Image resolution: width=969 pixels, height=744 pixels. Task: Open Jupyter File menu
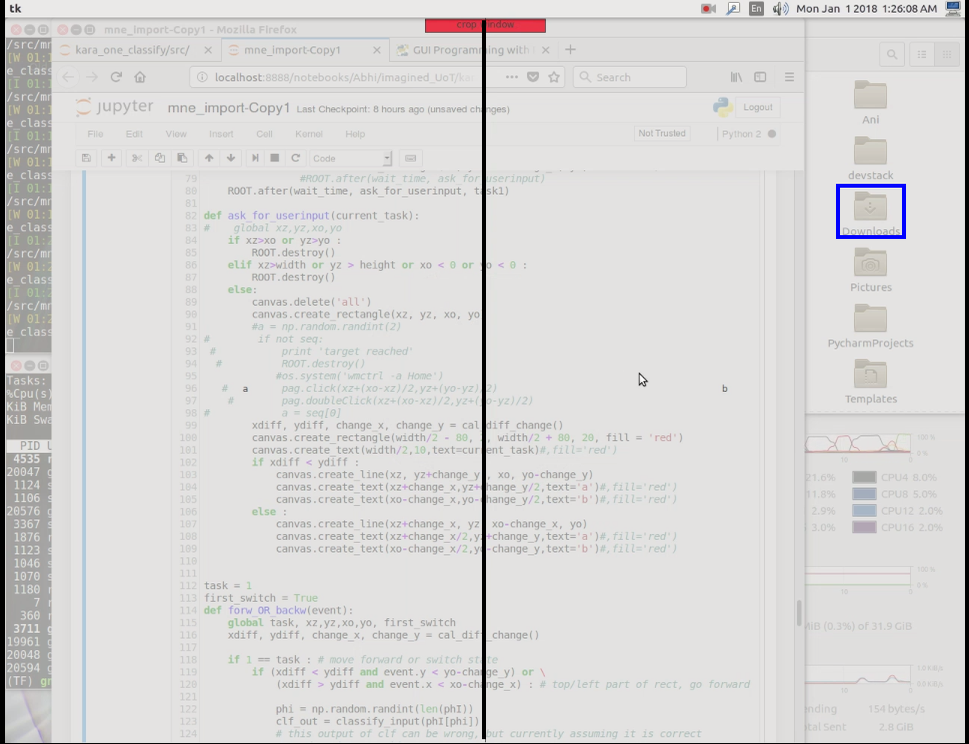point(95,133)
